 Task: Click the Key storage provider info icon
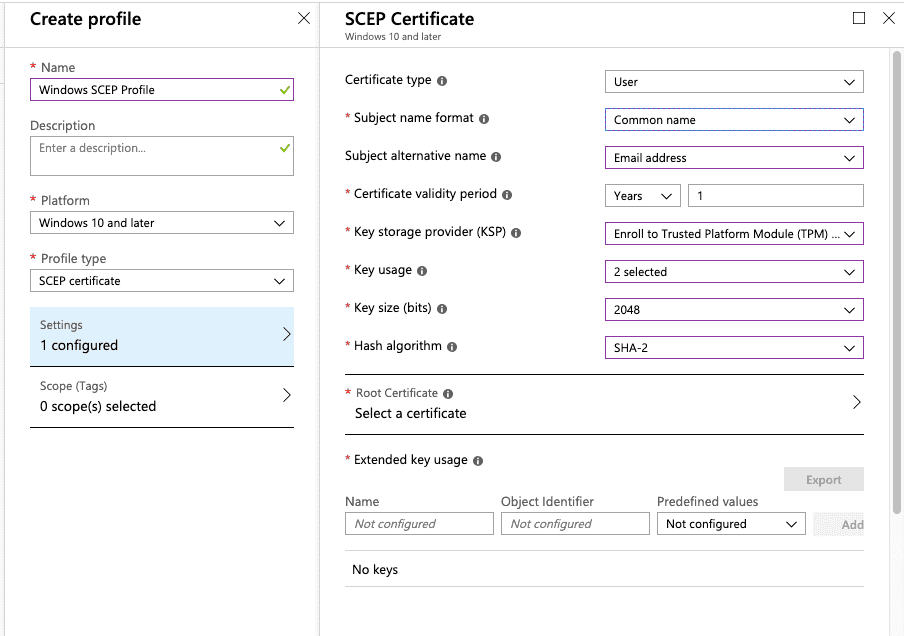(x=516, y=233)
